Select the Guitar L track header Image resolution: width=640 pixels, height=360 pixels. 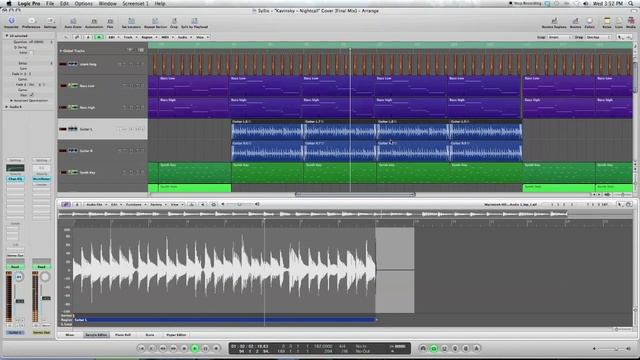coord(102,129)
